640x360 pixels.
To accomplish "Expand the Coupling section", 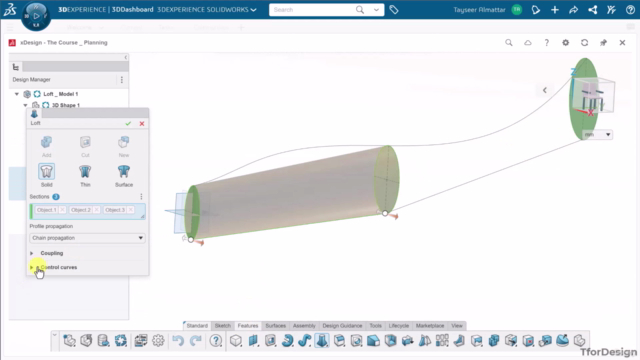I will point(31,253).
